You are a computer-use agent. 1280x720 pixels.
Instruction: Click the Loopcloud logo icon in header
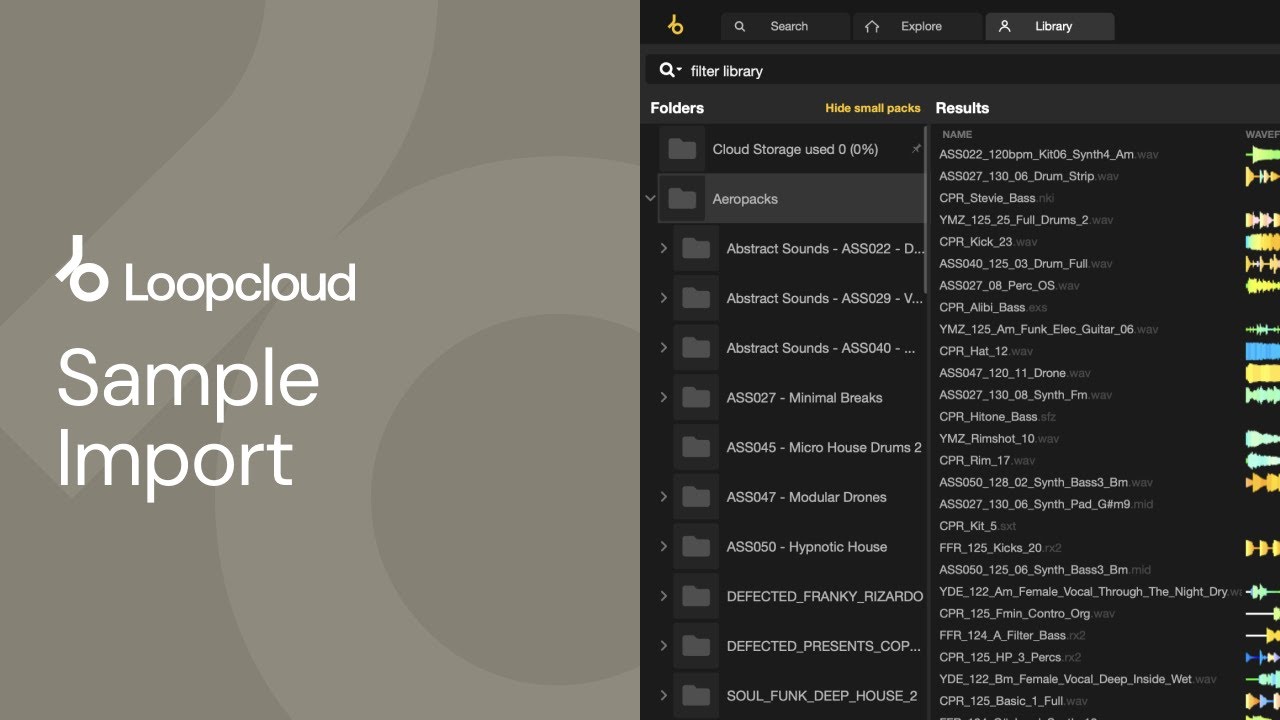(x=675, y=26)
